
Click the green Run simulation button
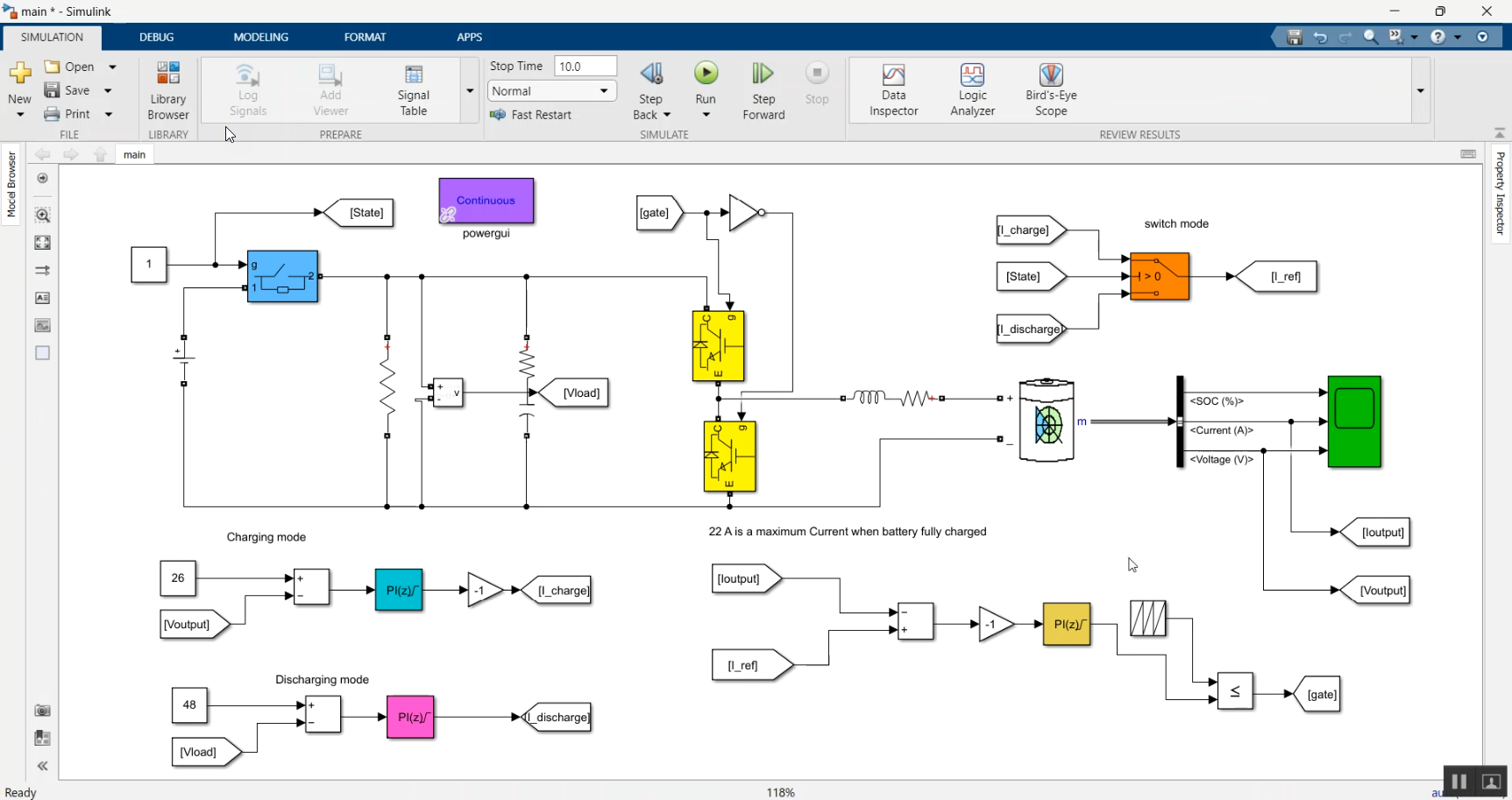(x=706, y=74)
